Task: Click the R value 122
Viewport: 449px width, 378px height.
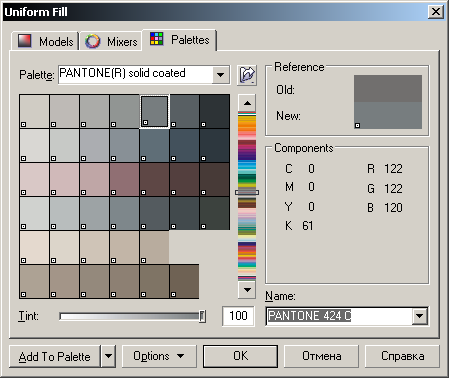Action: coord(393,169)
